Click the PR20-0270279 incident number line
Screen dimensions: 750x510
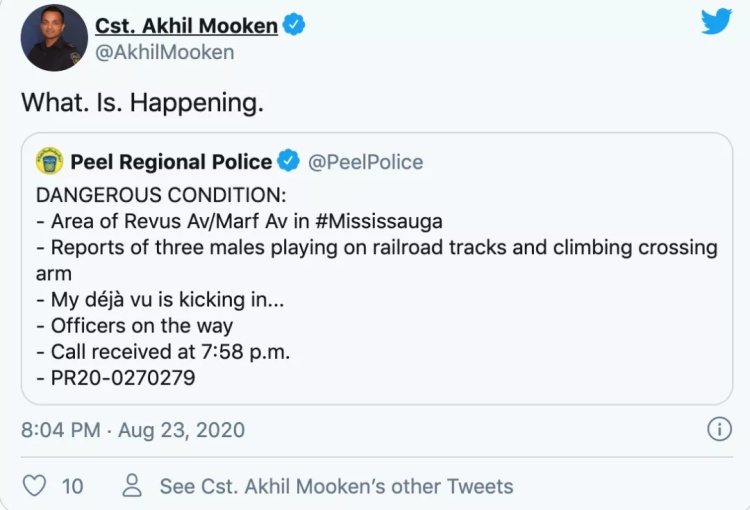[x=116, y=377]
